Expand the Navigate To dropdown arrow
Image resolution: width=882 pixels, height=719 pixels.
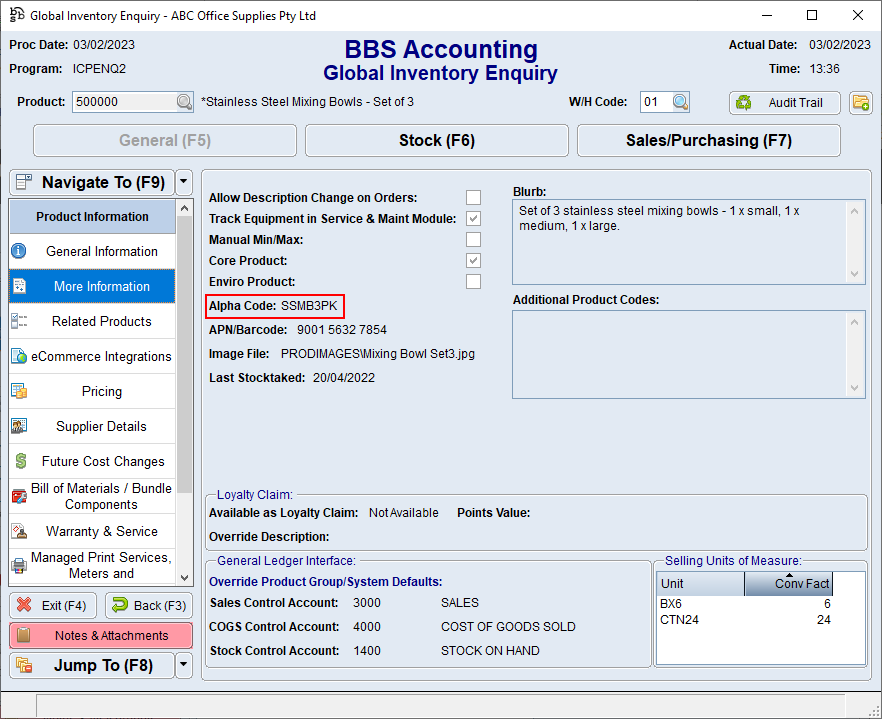[x=182, y=182]
